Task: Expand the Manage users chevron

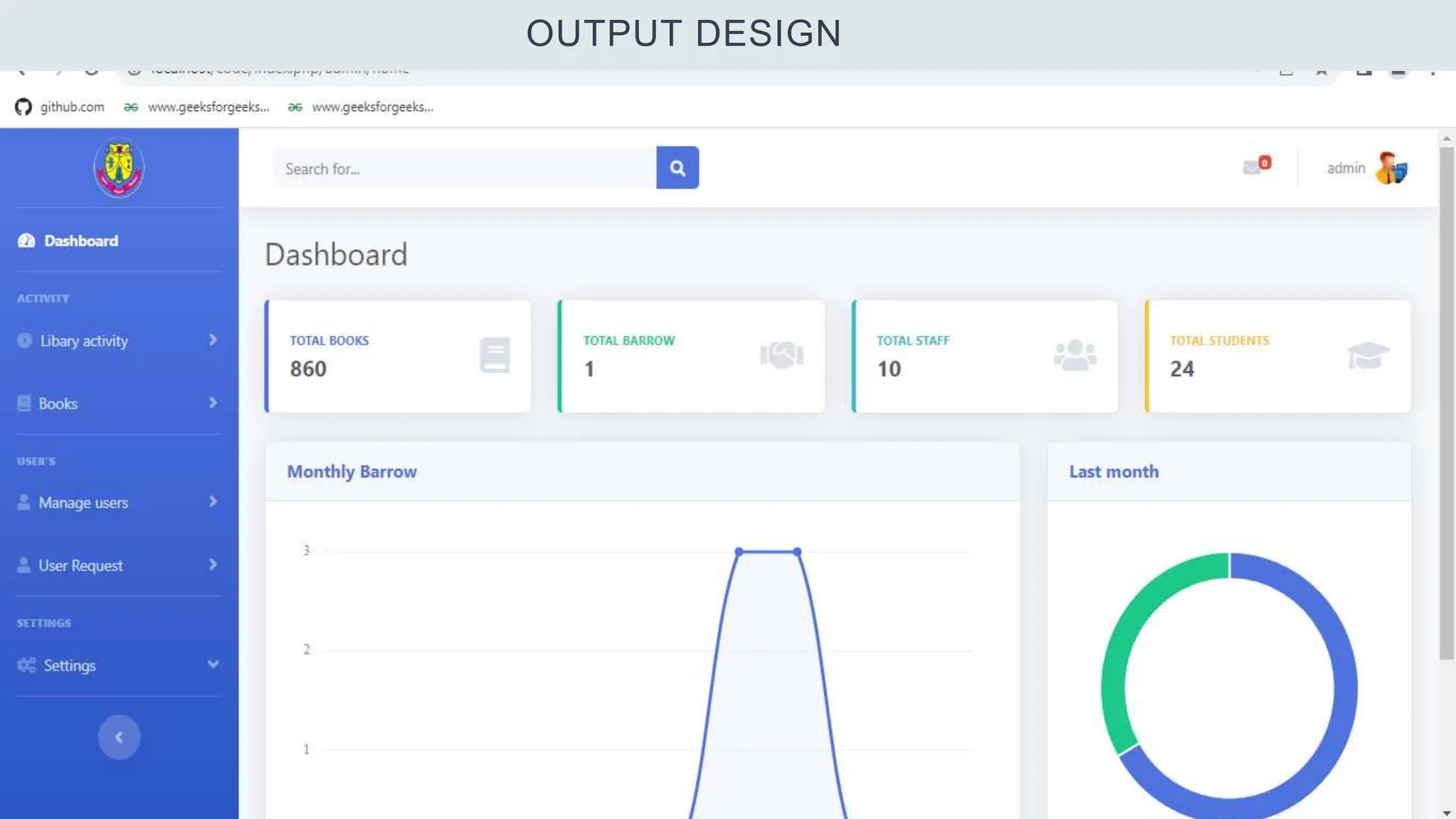Action: tap(213, 501)
